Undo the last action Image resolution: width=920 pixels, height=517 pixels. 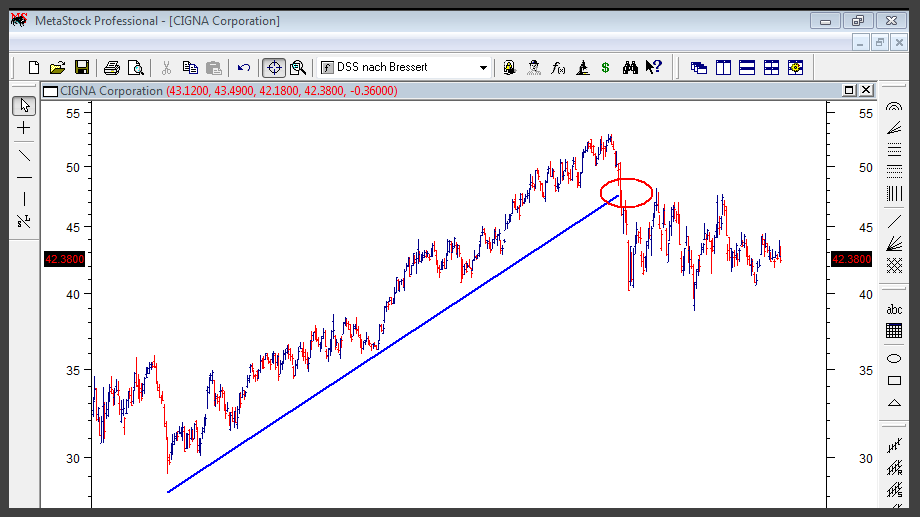click(244, 68)
